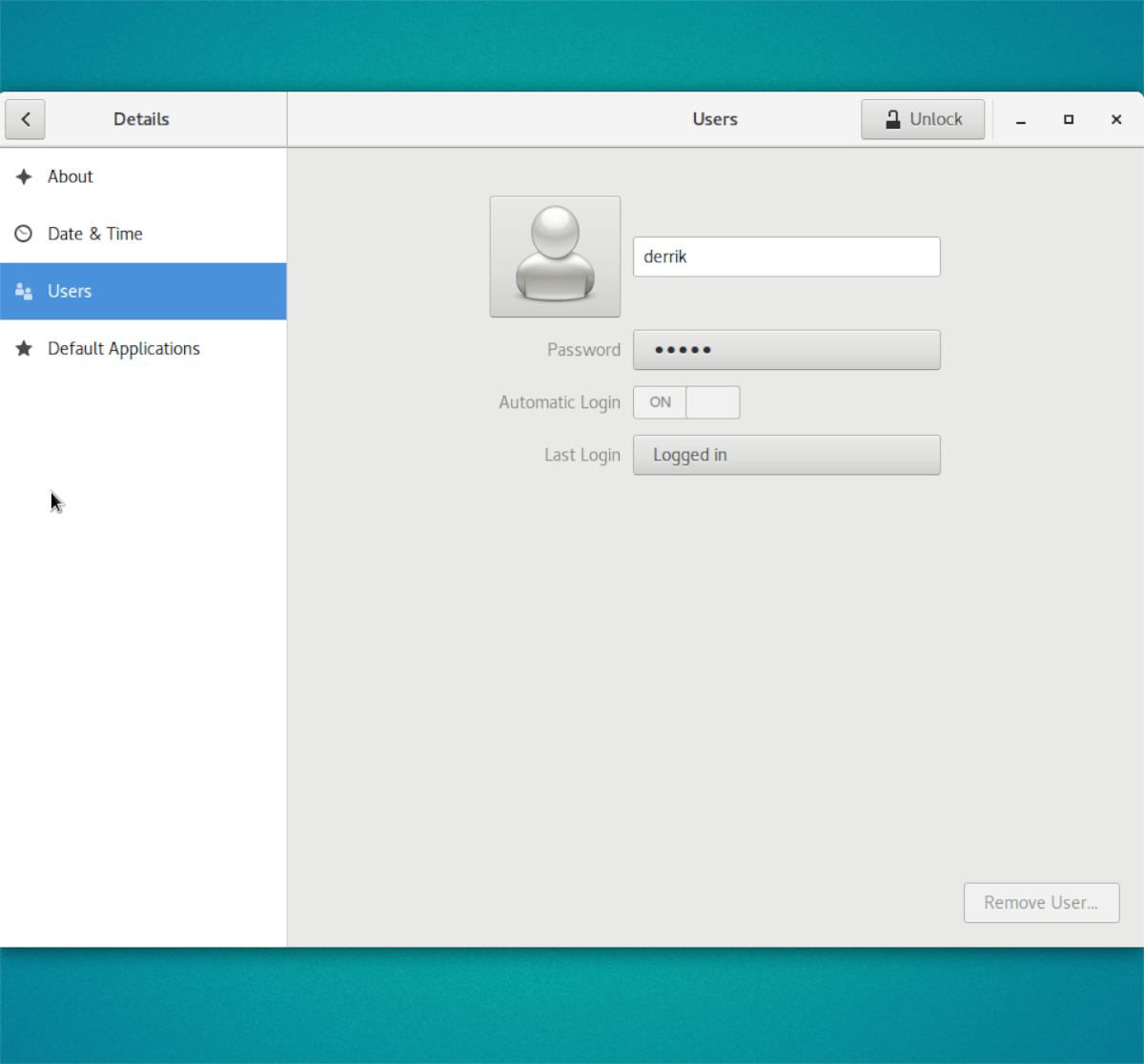Viewport: 1144px width, 1064px height.
Task: Click inside the derrik username field
Action: [x=786, y=256]
